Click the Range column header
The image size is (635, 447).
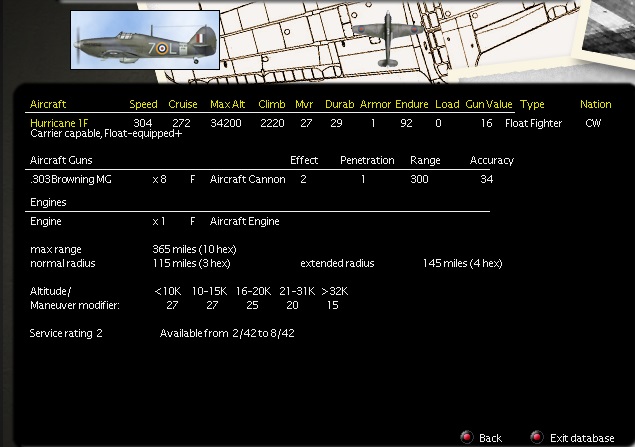pyautogui.click(x=425, y=161)
